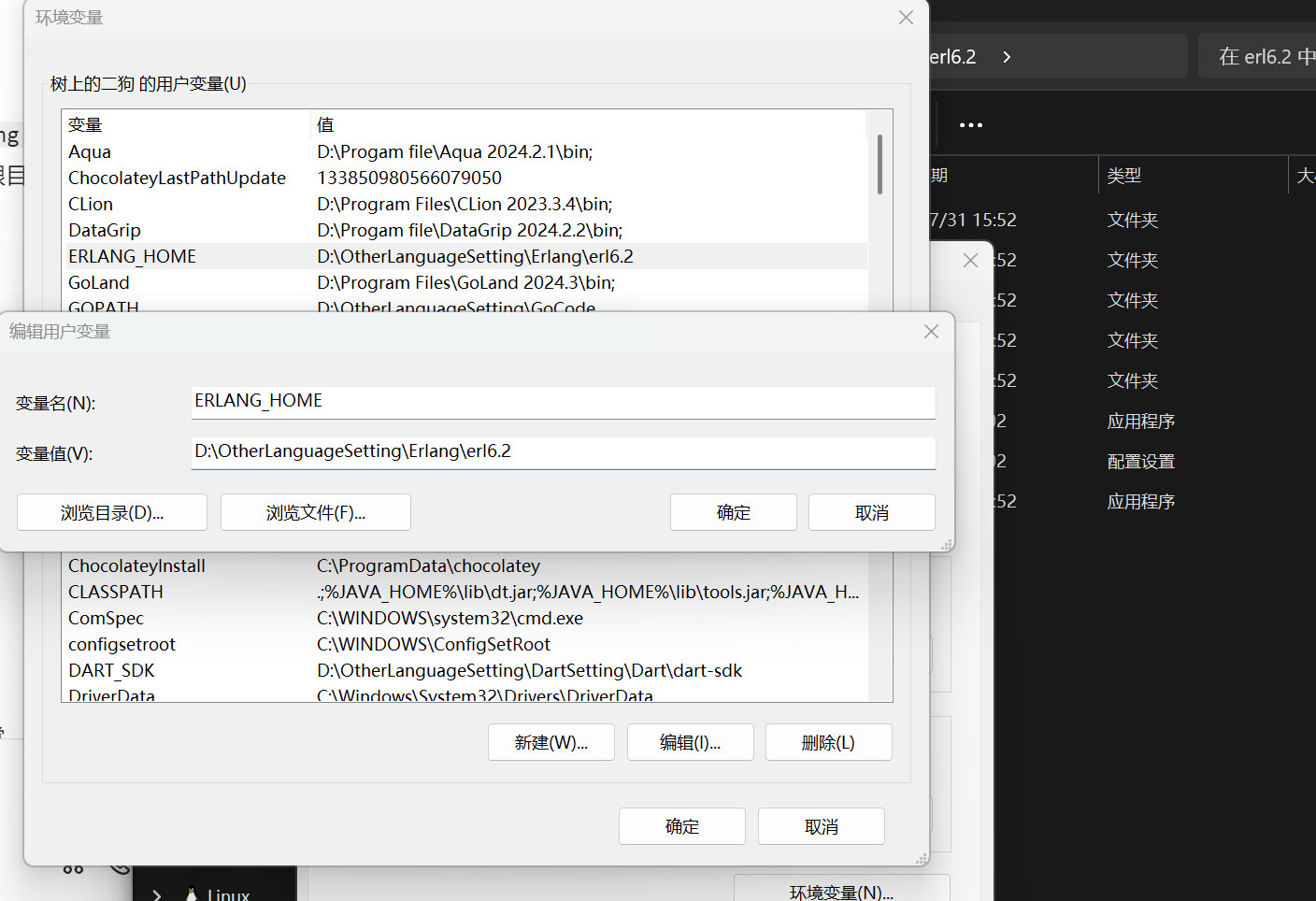
Task: Close the Edit User Variable dialog
Action: [x=931, y=332]
